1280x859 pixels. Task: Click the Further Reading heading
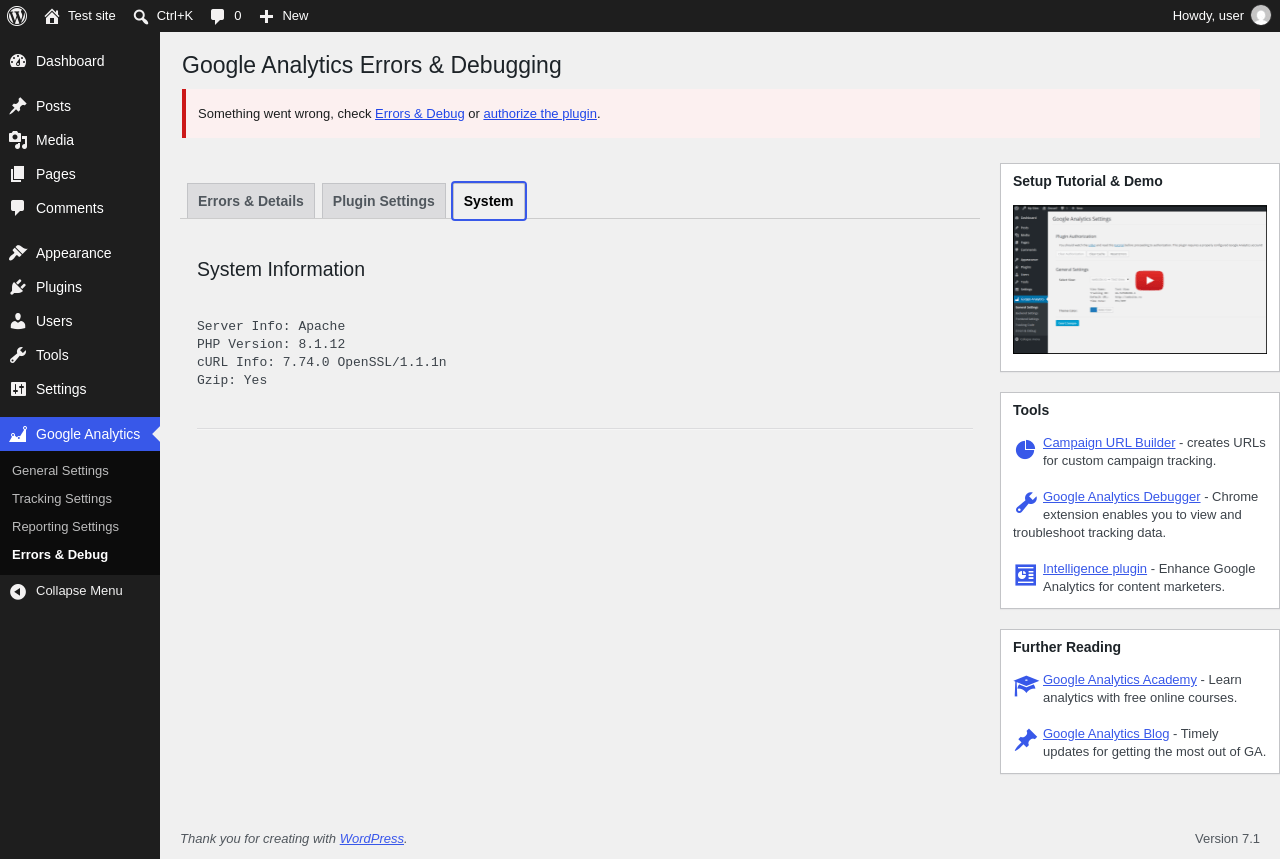1067,647
